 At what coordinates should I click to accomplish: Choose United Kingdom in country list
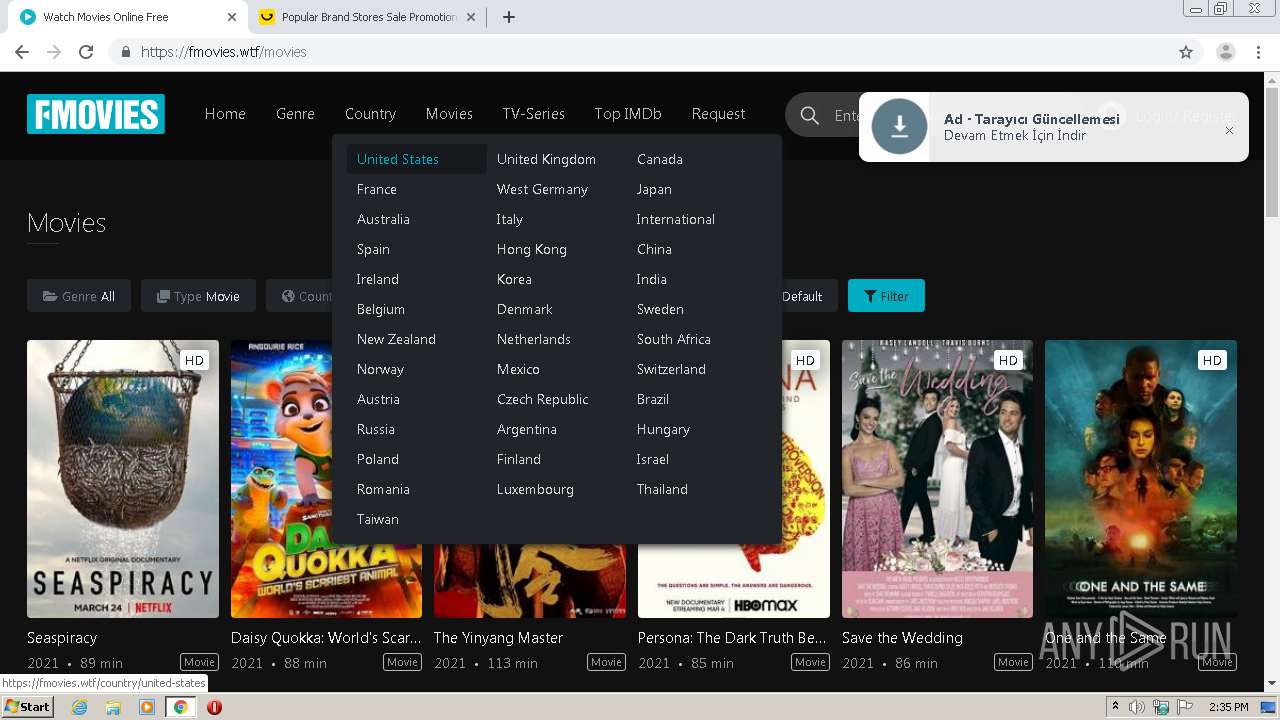546,159
